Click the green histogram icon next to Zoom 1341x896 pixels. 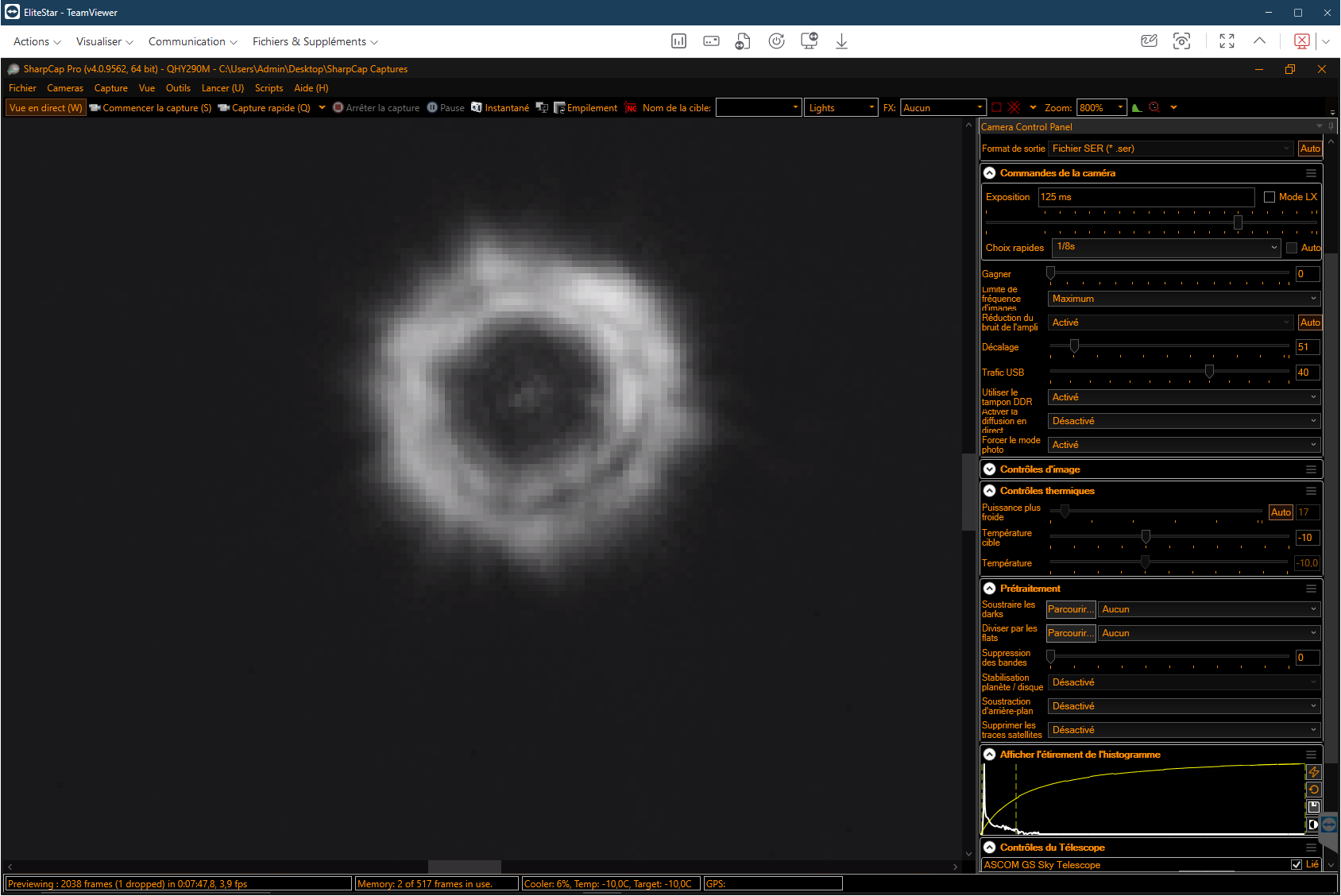tap(1137, 108)
